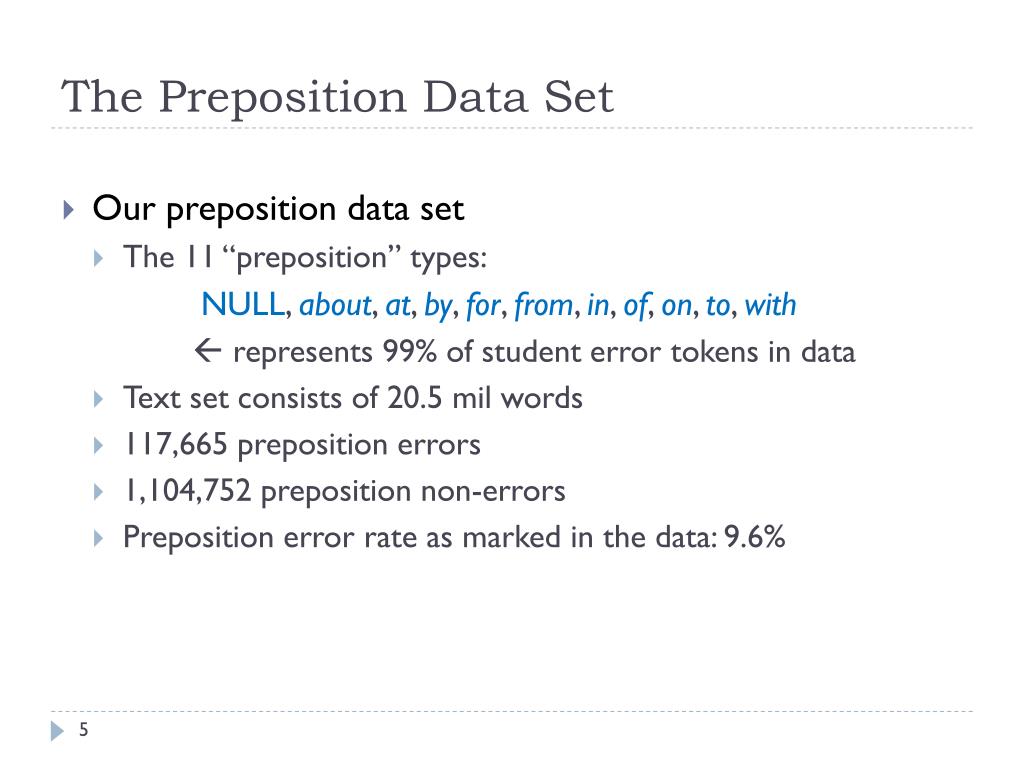Click the bullet arrow beside 'Preposition error rate'
Viewport: 1024px width, 768px height.
pyautogui.click(x=98, y=538)
